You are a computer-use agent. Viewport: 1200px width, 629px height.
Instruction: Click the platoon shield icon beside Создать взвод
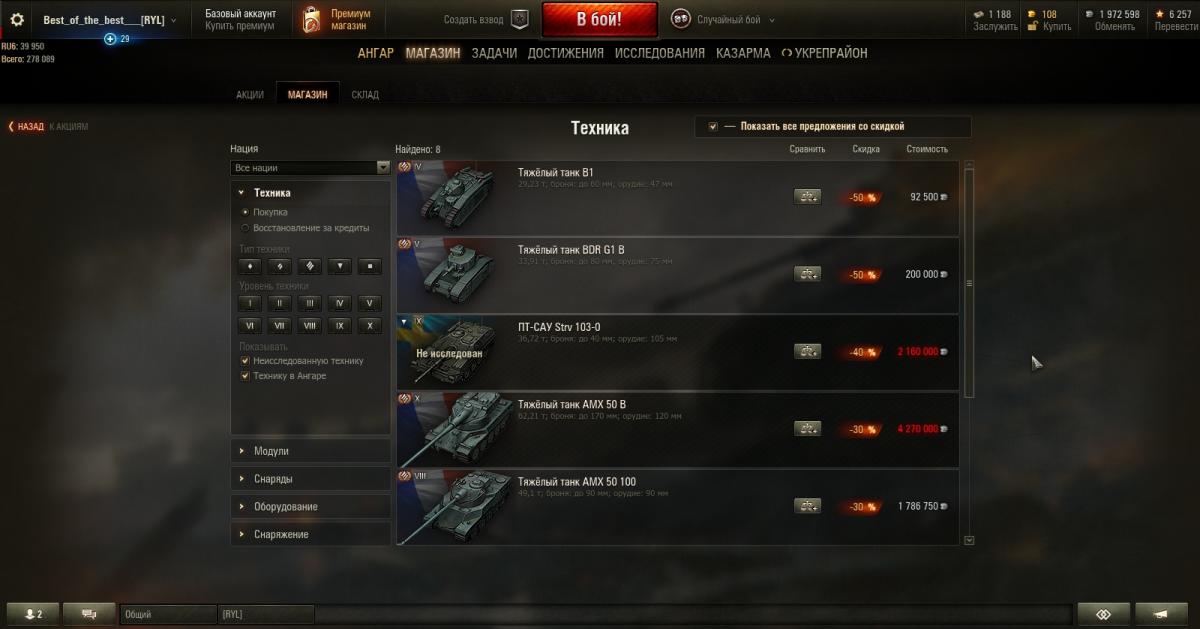[x=519, y=19]
